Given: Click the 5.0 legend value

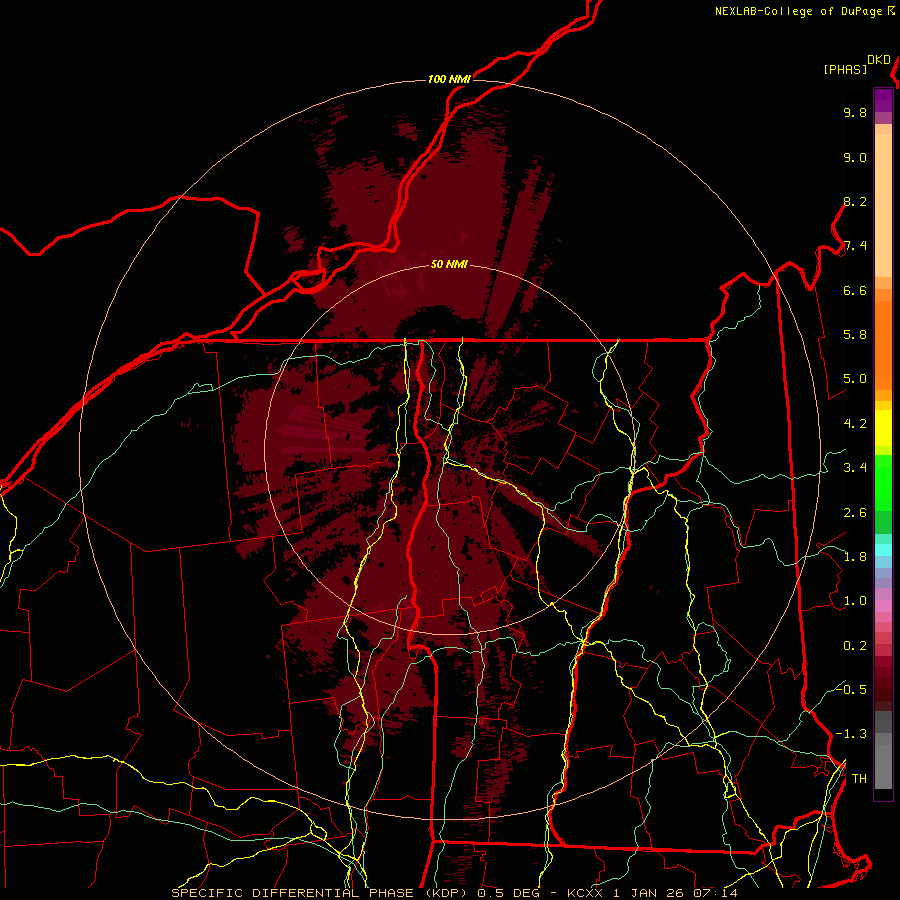Looking at the screenshot, I should click(855, 379).
